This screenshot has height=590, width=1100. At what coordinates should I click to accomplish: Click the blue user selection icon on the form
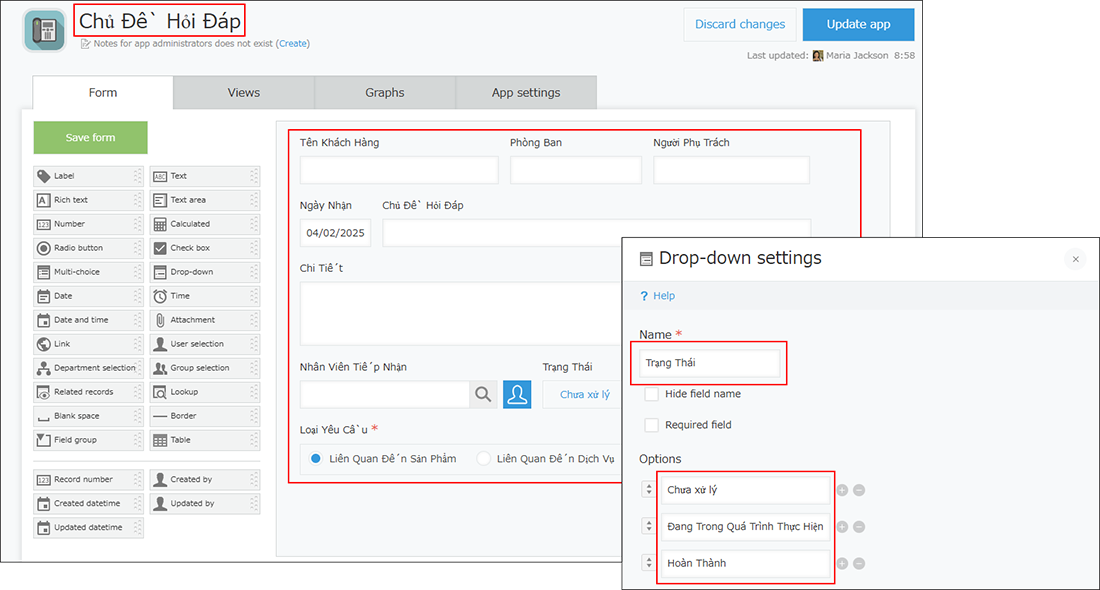[x=517, y=395]
